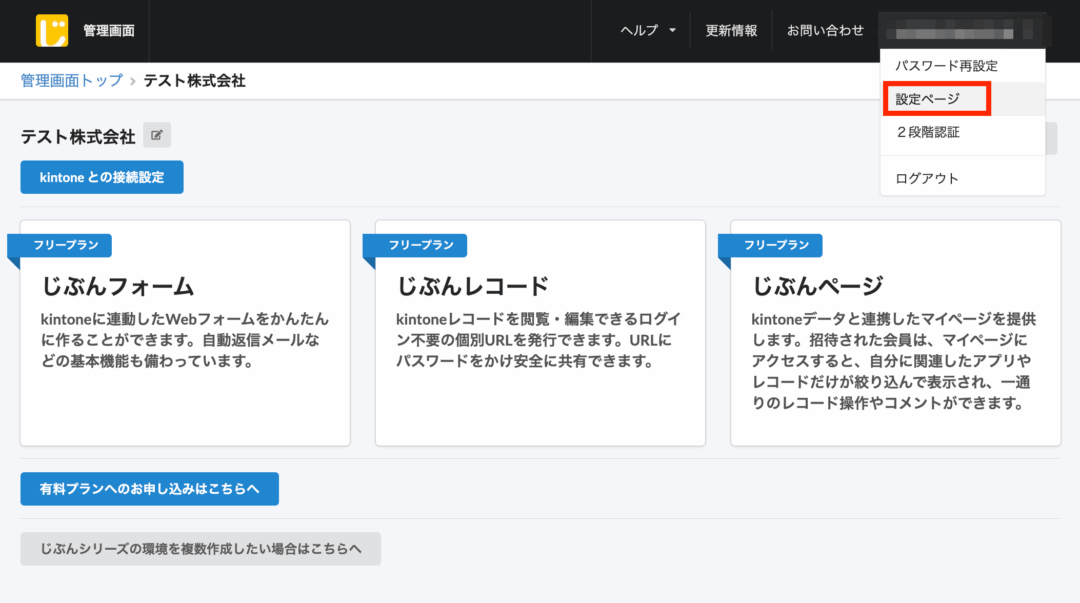The width and height of the screenshot is (1080, 603).
Task: Click 更新情報 in the top navigation
Action: click(733, 30)
